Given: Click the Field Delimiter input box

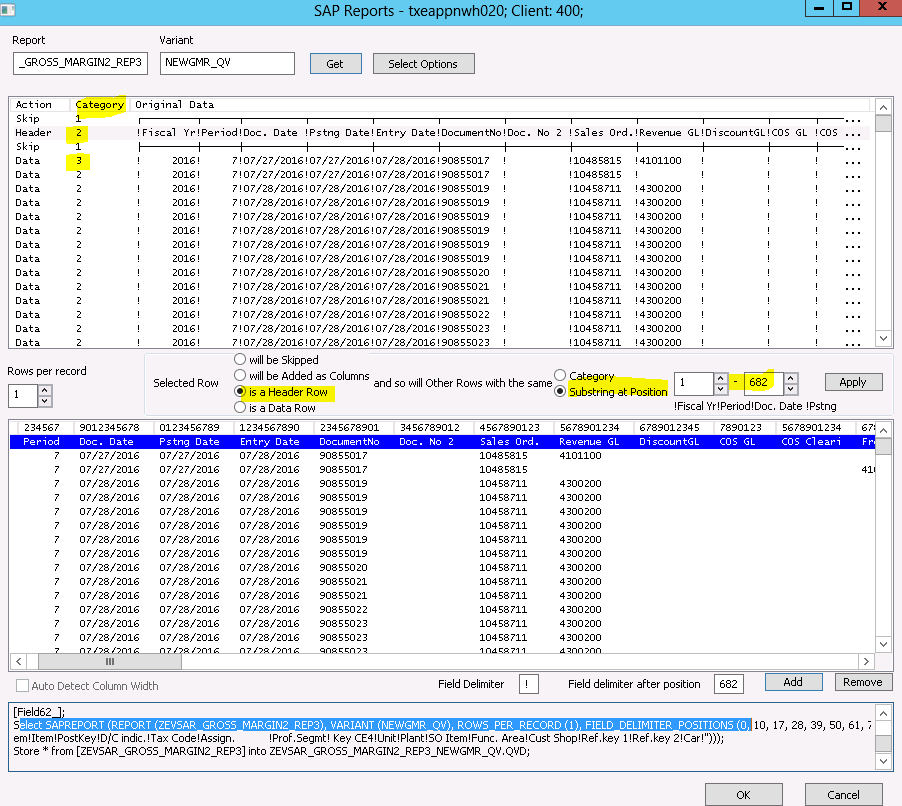Looking at the screenshot, I should click(528, 684).
